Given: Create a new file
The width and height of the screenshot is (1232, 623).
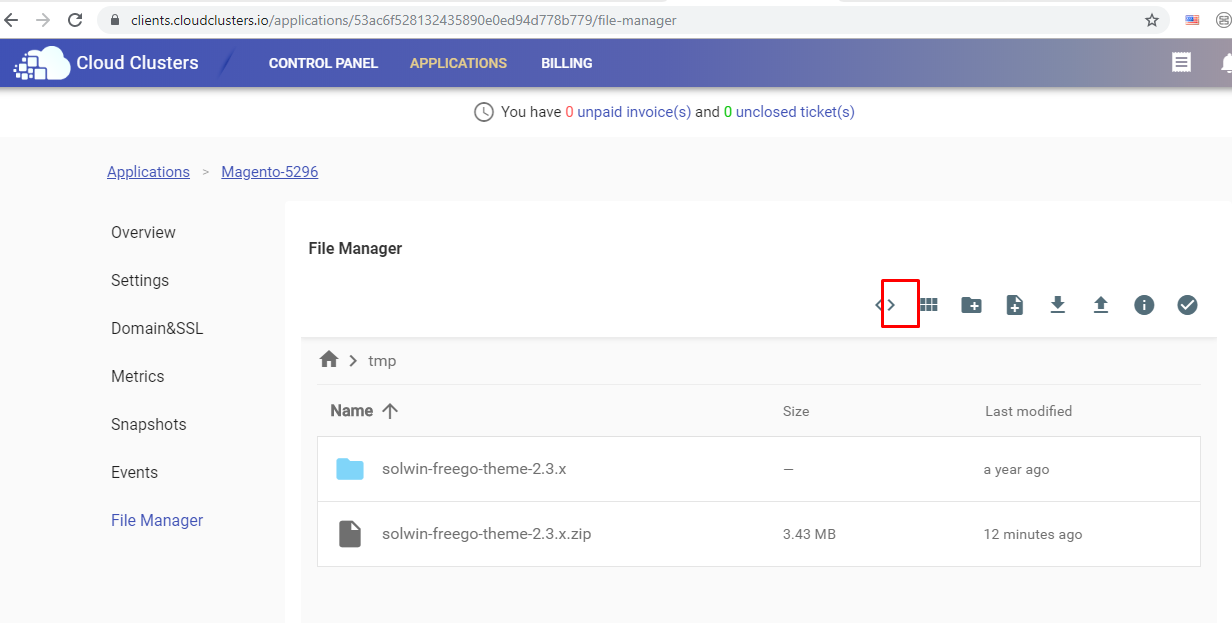Looking at the screenshot, I should pyautogui.click(x=1014, y=305).
